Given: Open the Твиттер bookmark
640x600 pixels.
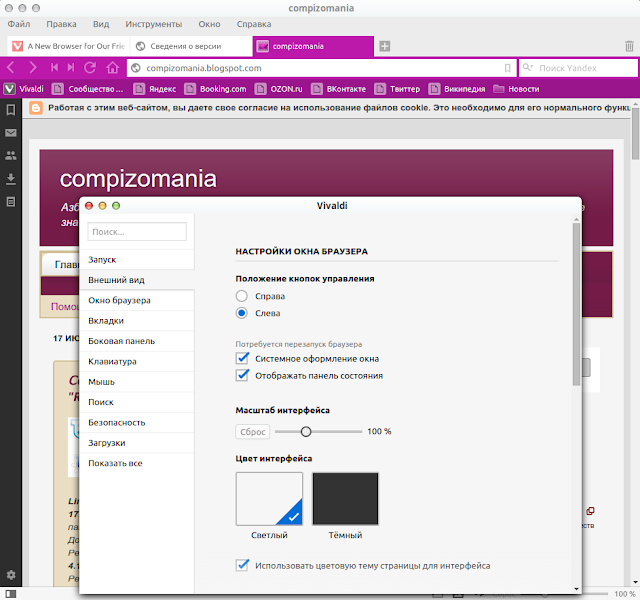Looking at the screenshot, I should pos(397,89).
